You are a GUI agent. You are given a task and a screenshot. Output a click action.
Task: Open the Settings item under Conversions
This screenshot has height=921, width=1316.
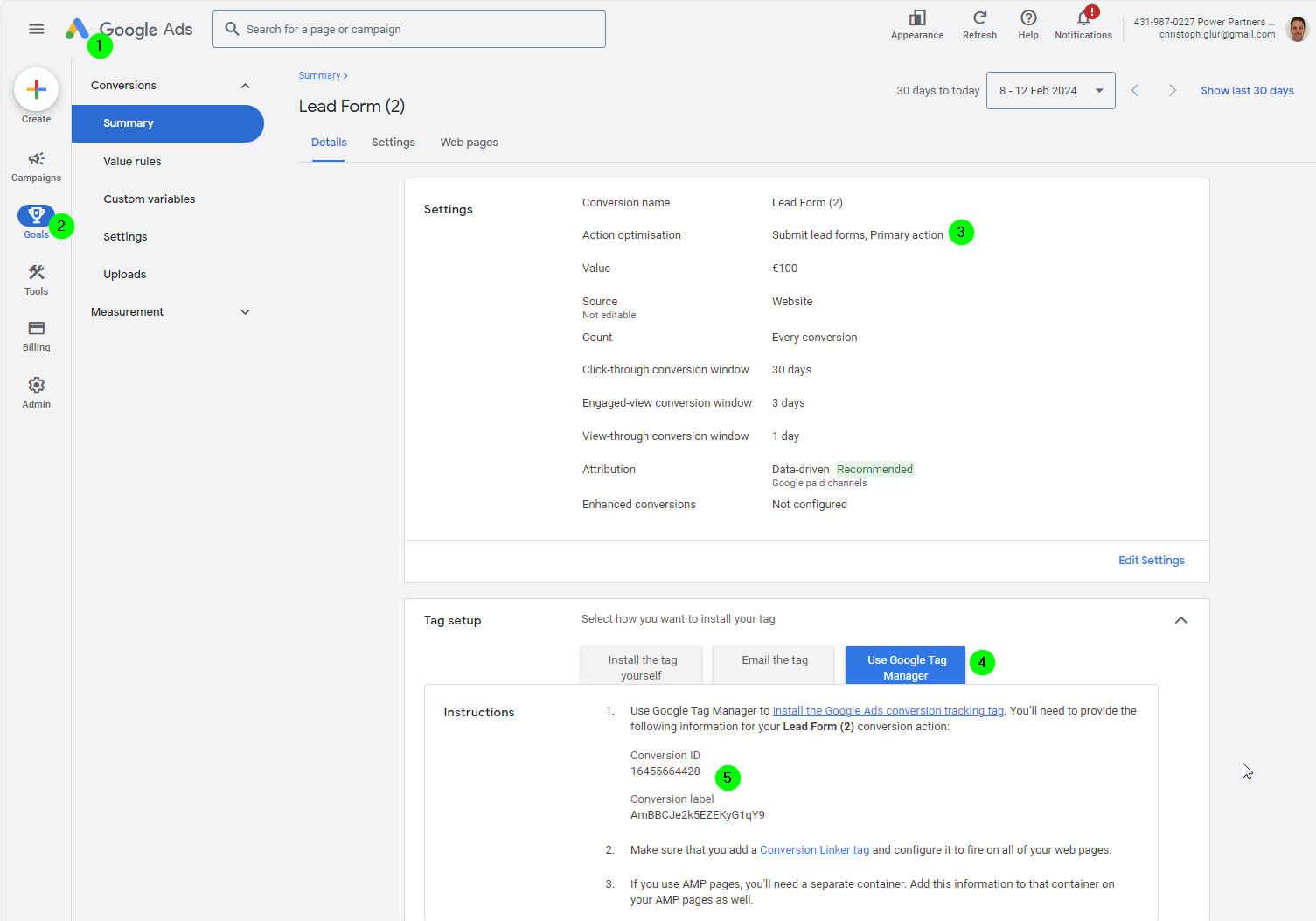125,237
